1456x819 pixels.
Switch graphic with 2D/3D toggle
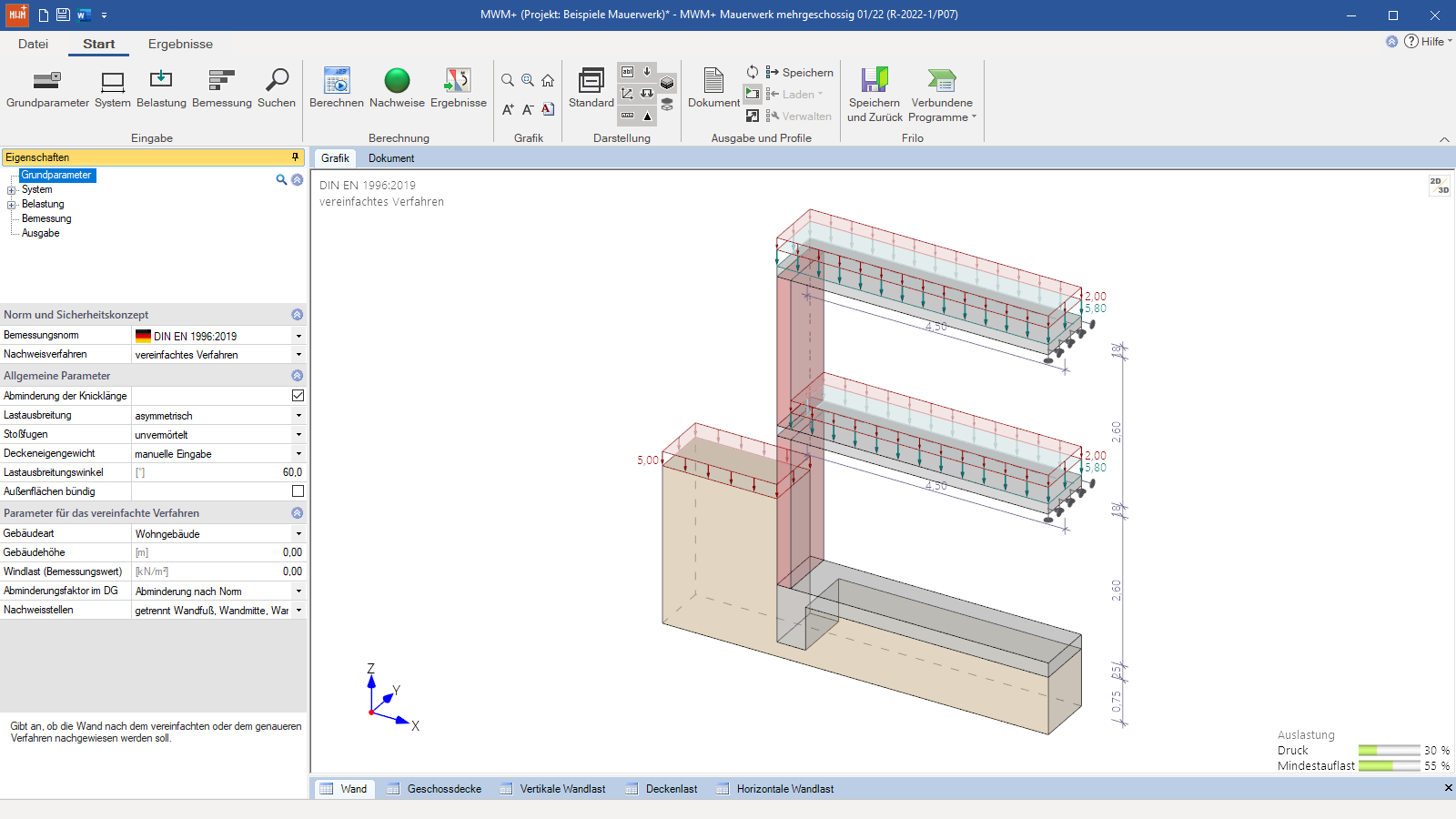[1439, 186]
